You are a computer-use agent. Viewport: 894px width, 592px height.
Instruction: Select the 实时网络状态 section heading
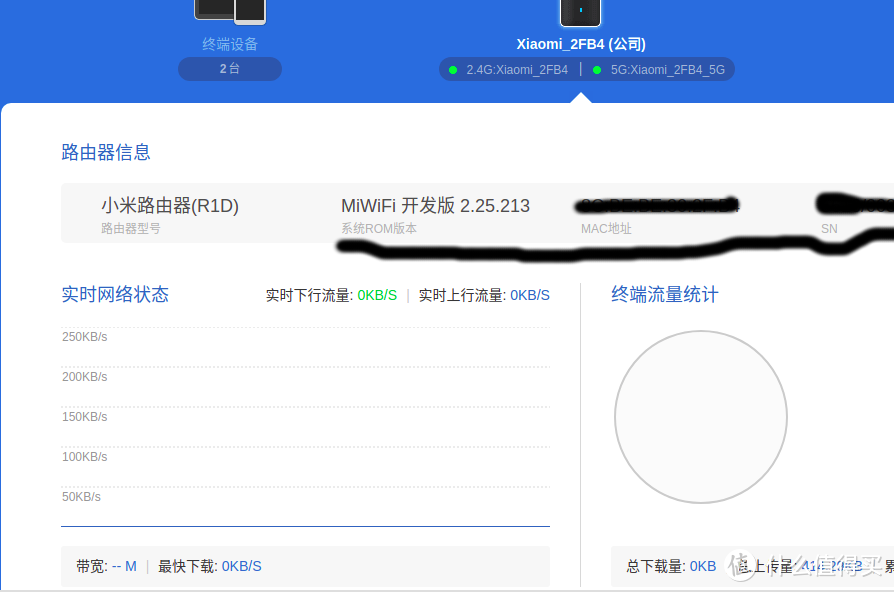pyautogui.click(x=115, y=295)
